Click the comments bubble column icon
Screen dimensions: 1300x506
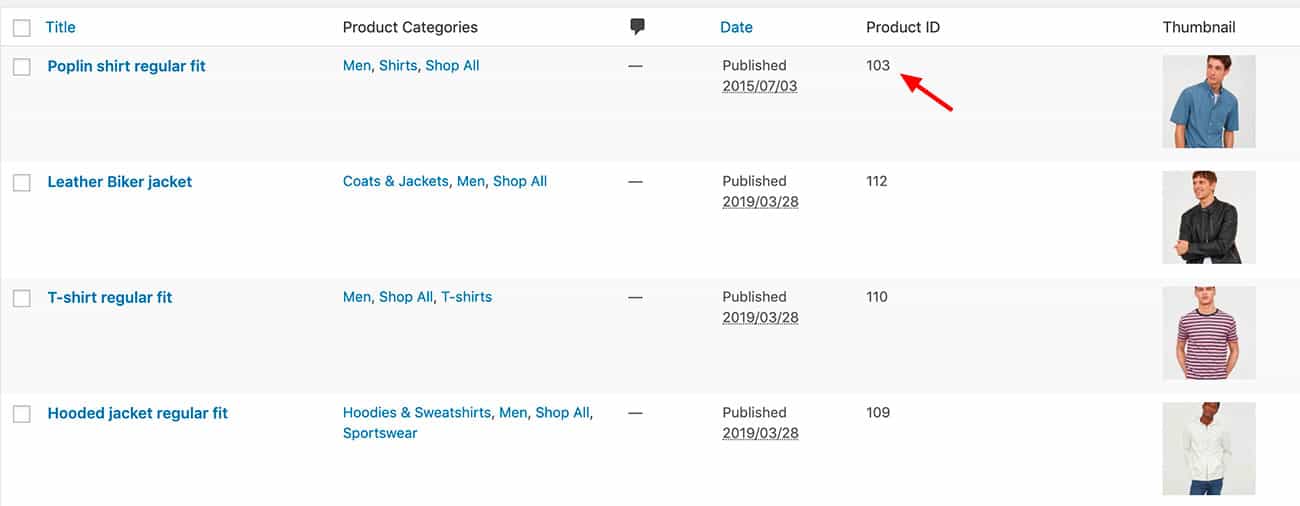click(637, 27)
